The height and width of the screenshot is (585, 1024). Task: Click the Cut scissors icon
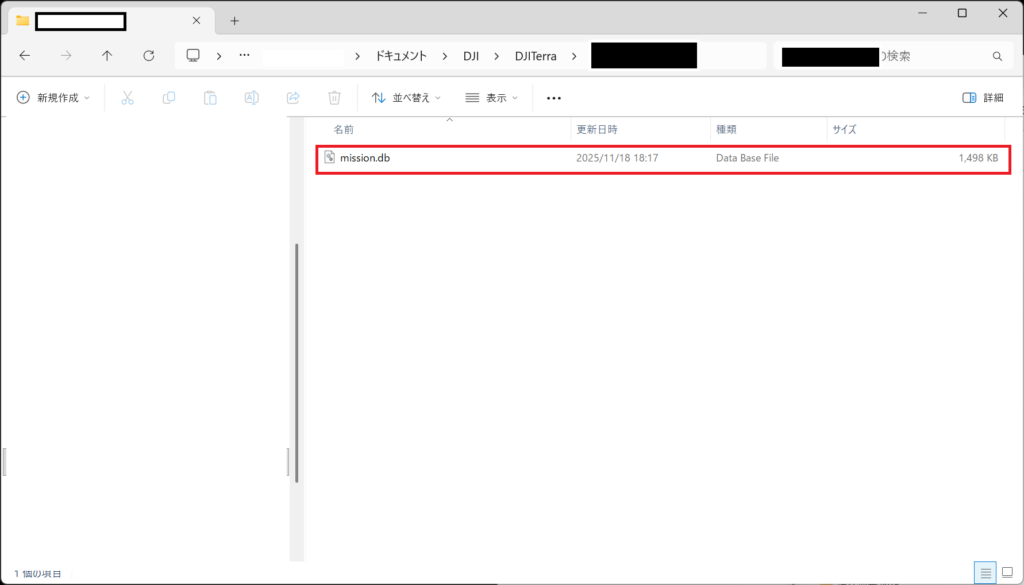(127, 98)
